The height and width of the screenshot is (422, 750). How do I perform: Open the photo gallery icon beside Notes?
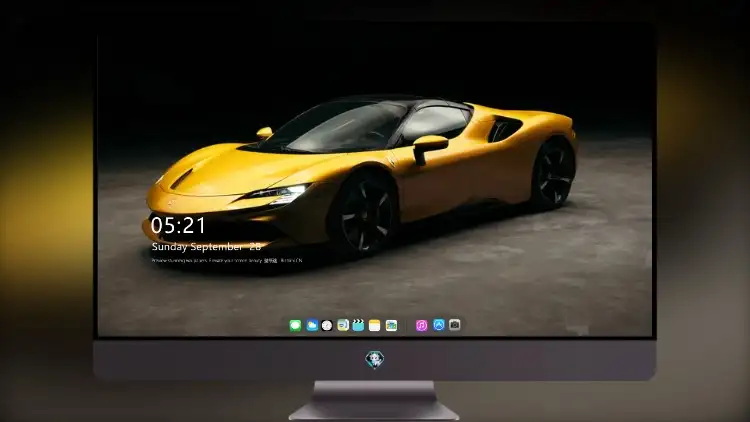[391, 325]
